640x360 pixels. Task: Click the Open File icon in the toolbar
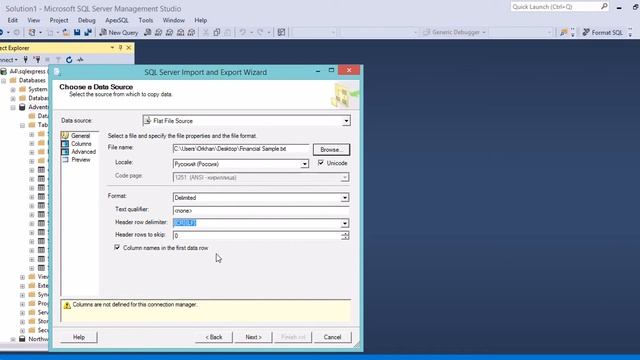pyautogui.click(x=66, y=32)
